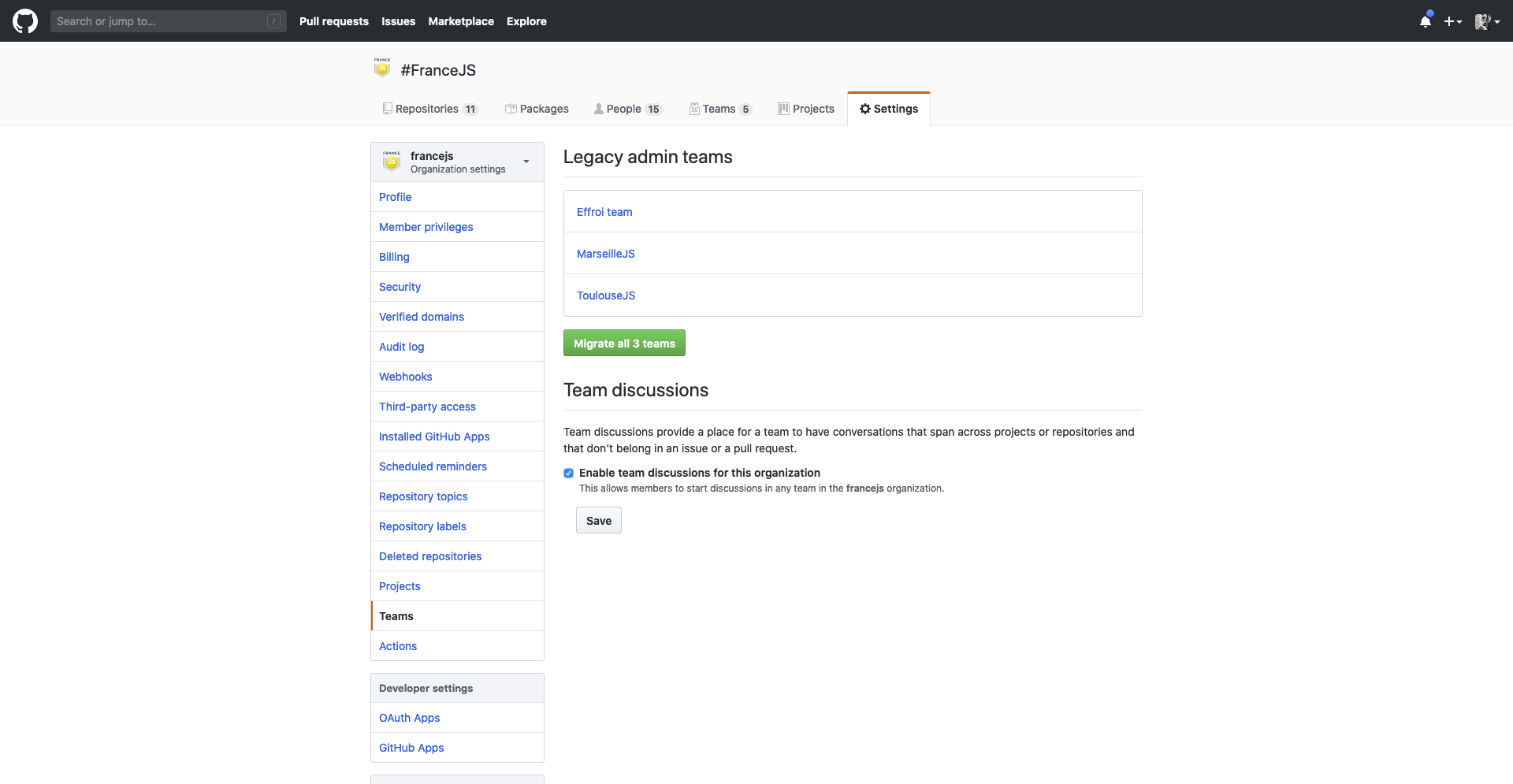Image resolution: width=1513 pixels, height=784 pixels.
Task: Open the Effroi team link
Action: pyautogui.click(x=604, y=212)
